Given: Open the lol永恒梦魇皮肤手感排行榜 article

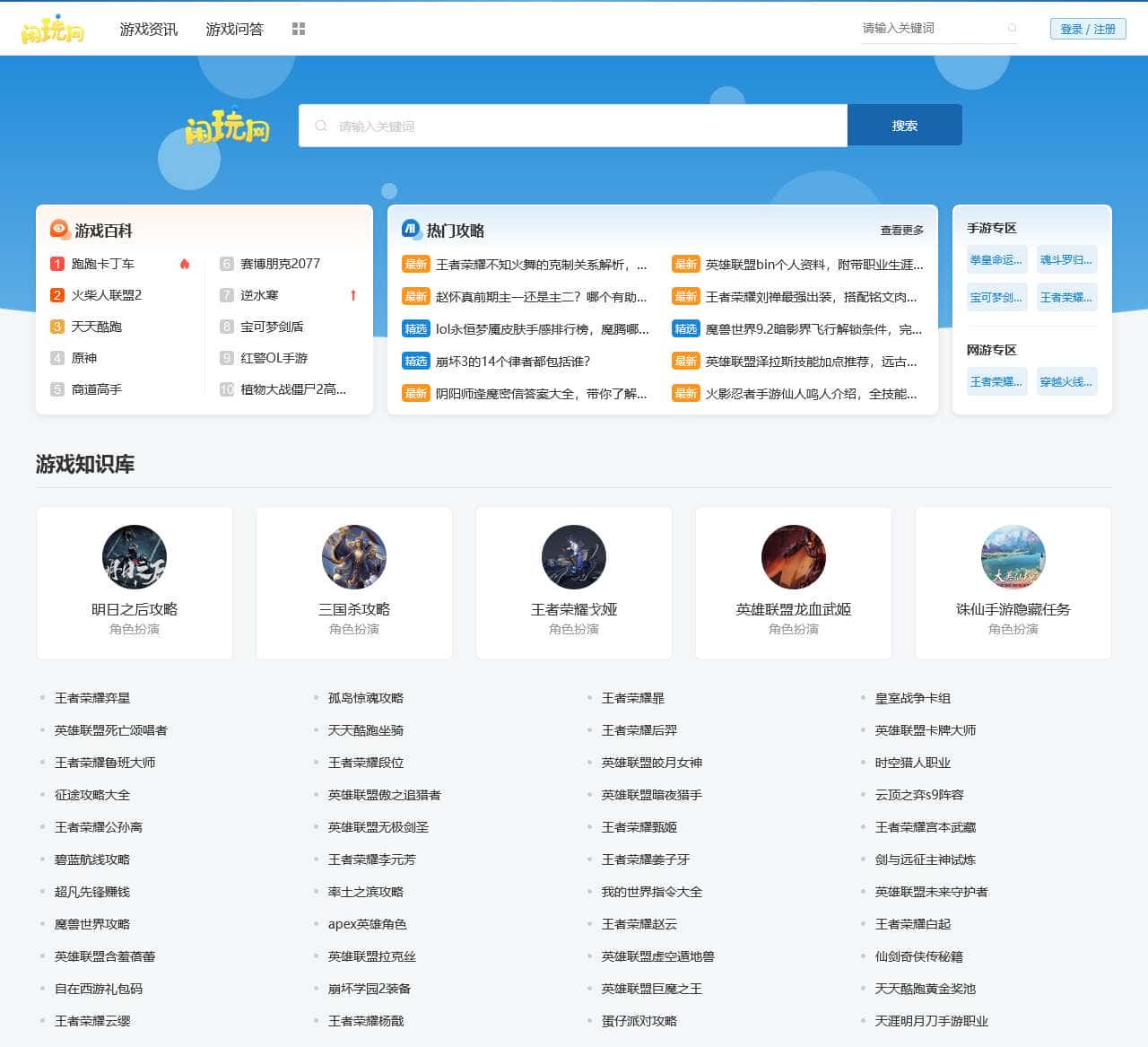Looking at the screenshot, I should (x=543, y=329).
